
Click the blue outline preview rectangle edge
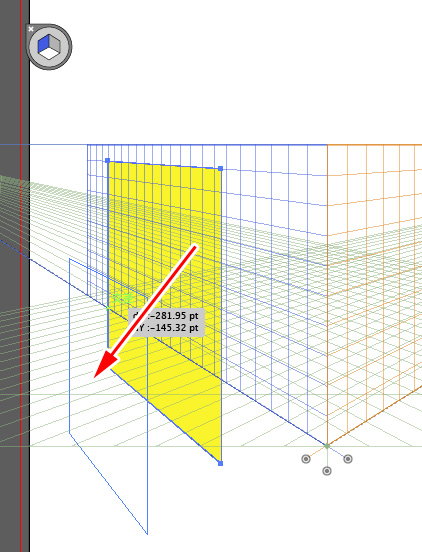70,345
